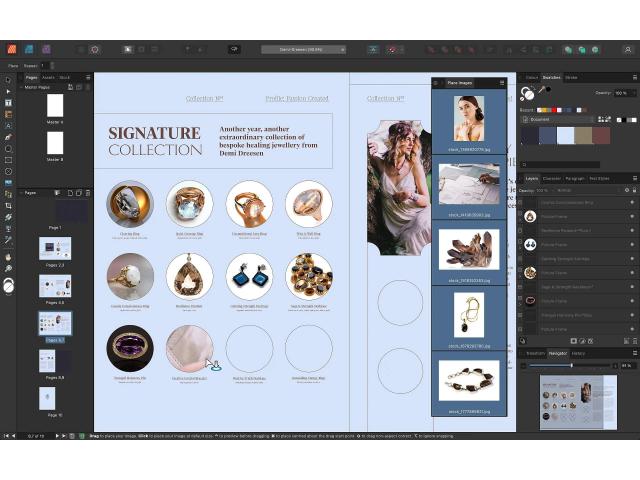Click the Collection Nº link at page top
The image size is (640, 480).
pos(204,99)
